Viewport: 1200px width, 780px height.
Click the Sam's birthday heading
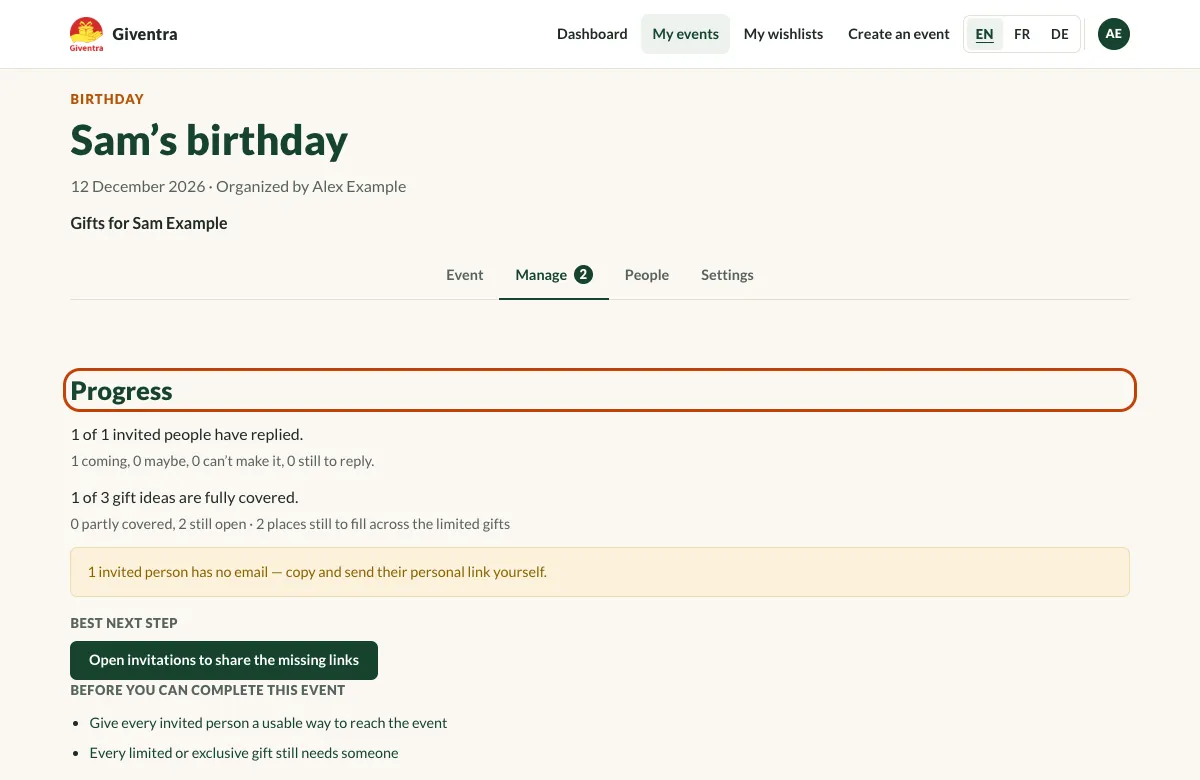[209, 140]
